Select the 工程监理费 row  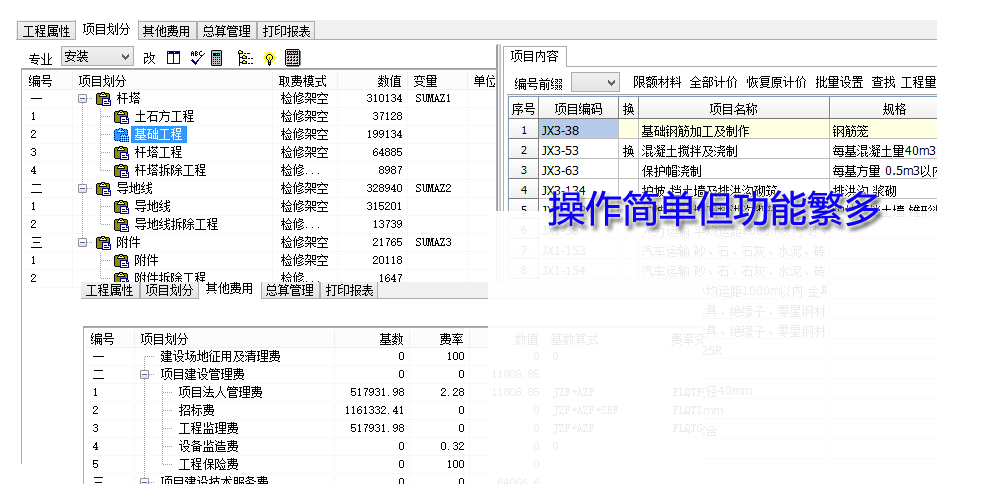point(287,428)
